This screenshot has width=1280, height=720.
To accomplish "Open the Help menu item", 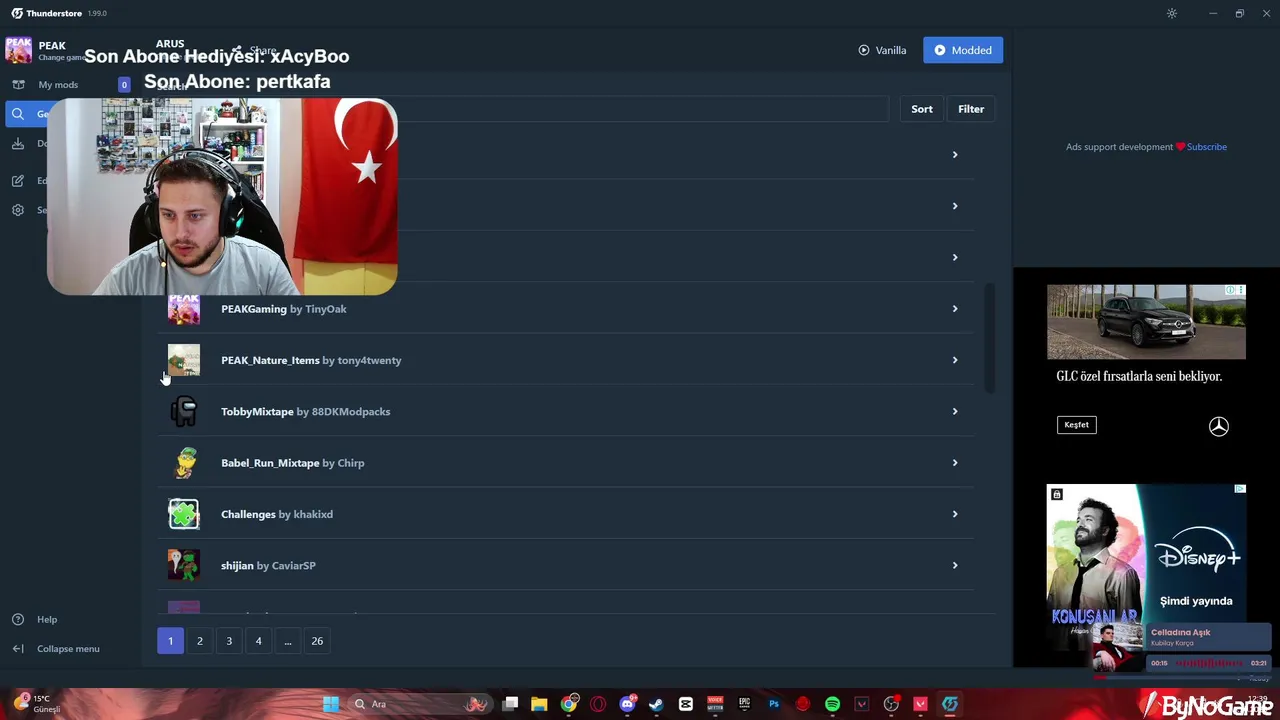I will (47, 619).
